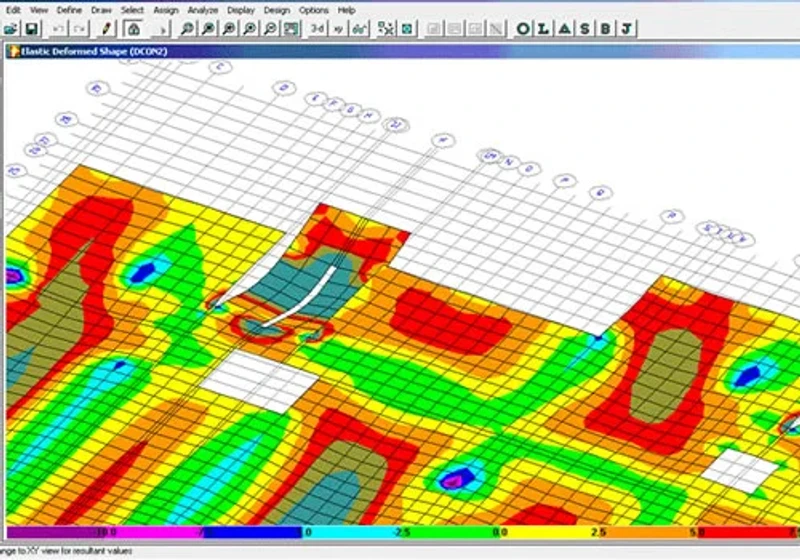Image resolution: width=800 pixels, height=560 pixels.
Task: Click the last magnifier zoom icon before the pan view icon
Action: point(270,29)
